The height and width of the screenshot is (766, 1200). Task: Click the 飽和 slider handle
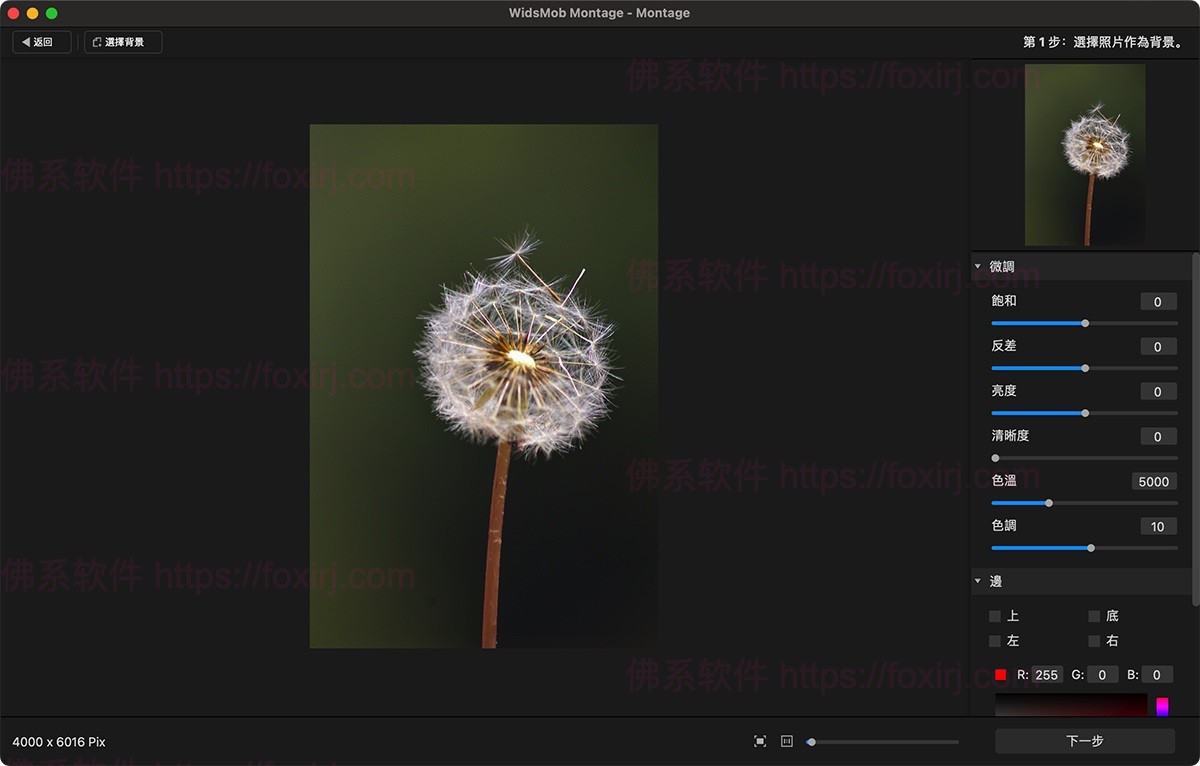(1085, 323)
